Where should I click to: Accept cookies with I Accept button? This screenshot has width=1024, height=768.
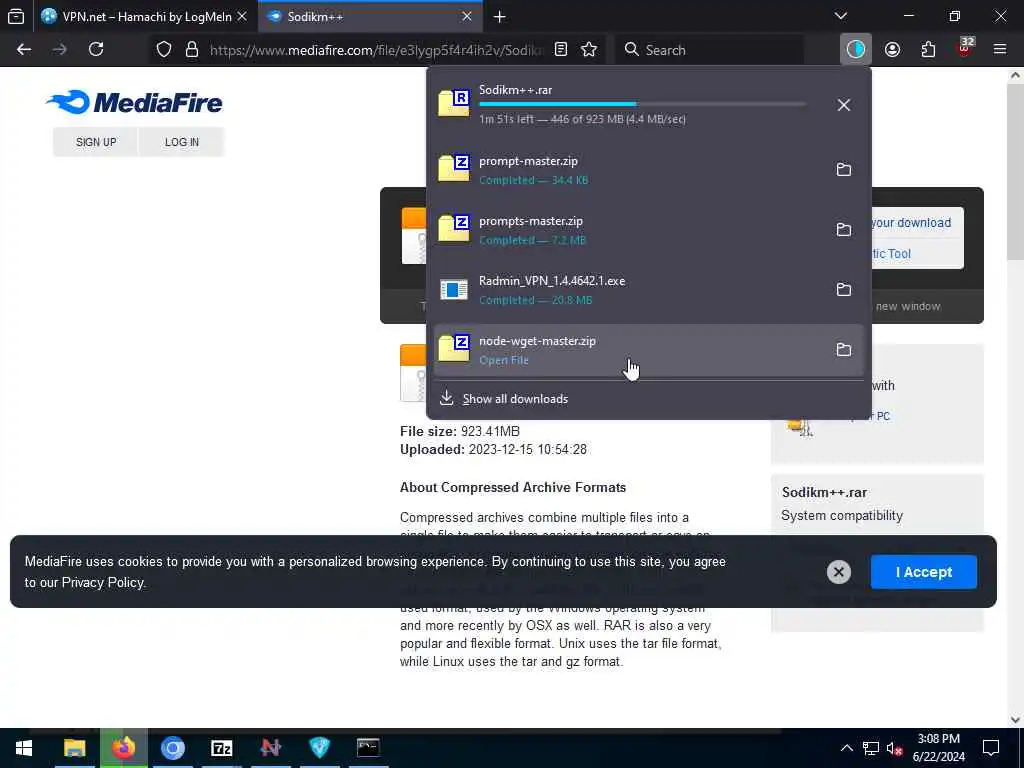(923, 572)
